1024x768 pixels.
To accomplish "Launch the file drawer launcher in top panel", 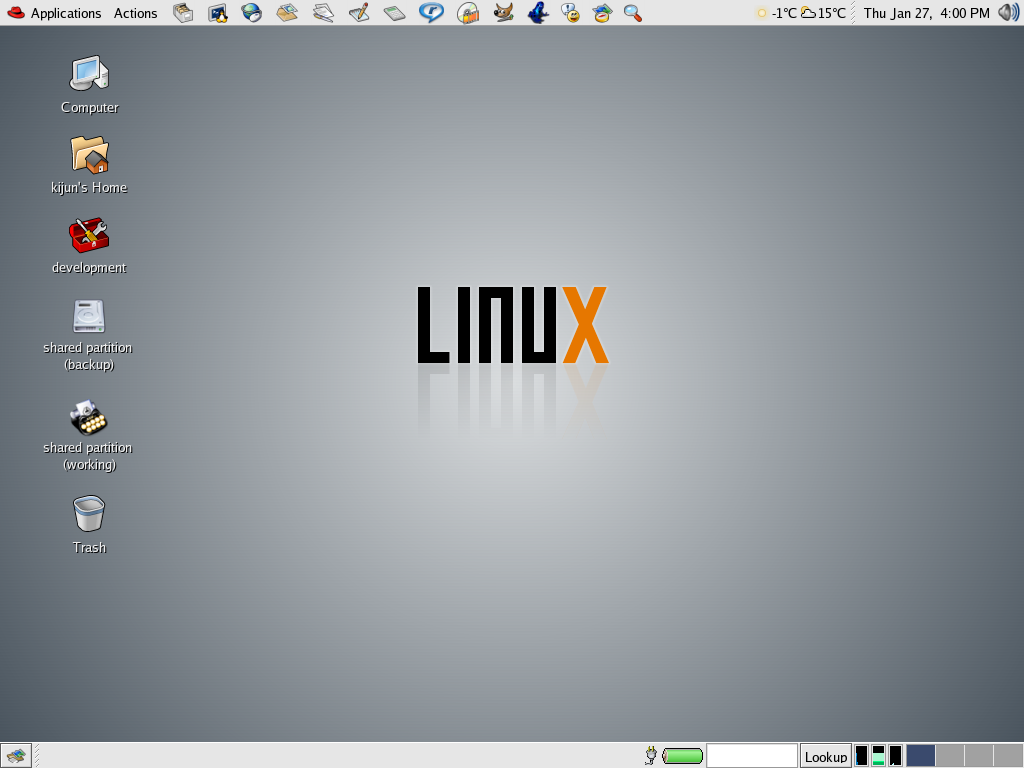I will [x=183, y=12].
